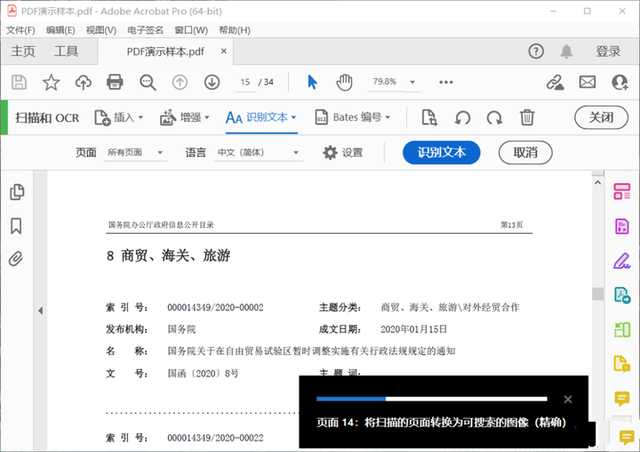Switch to the 工具 tab
640x452 pixels.
(66, 51)
